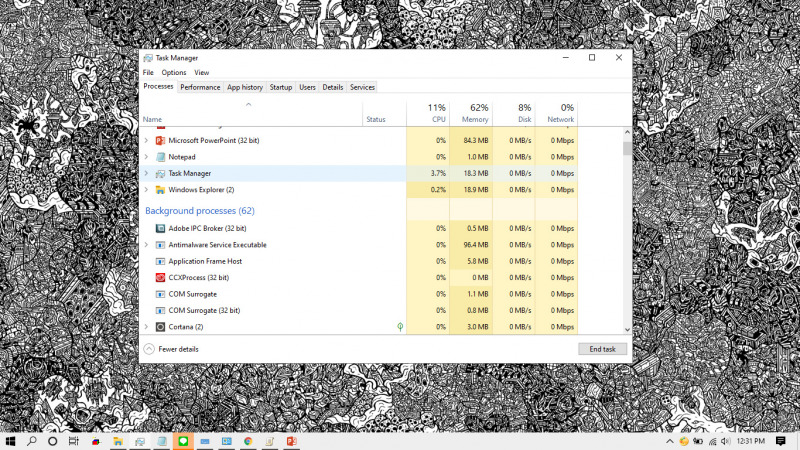Image resolution: width=800 pixels, height=450 pixels.
Task: Select the COM Surrogate (32 bit) row
Action: (x=360, y=310)
